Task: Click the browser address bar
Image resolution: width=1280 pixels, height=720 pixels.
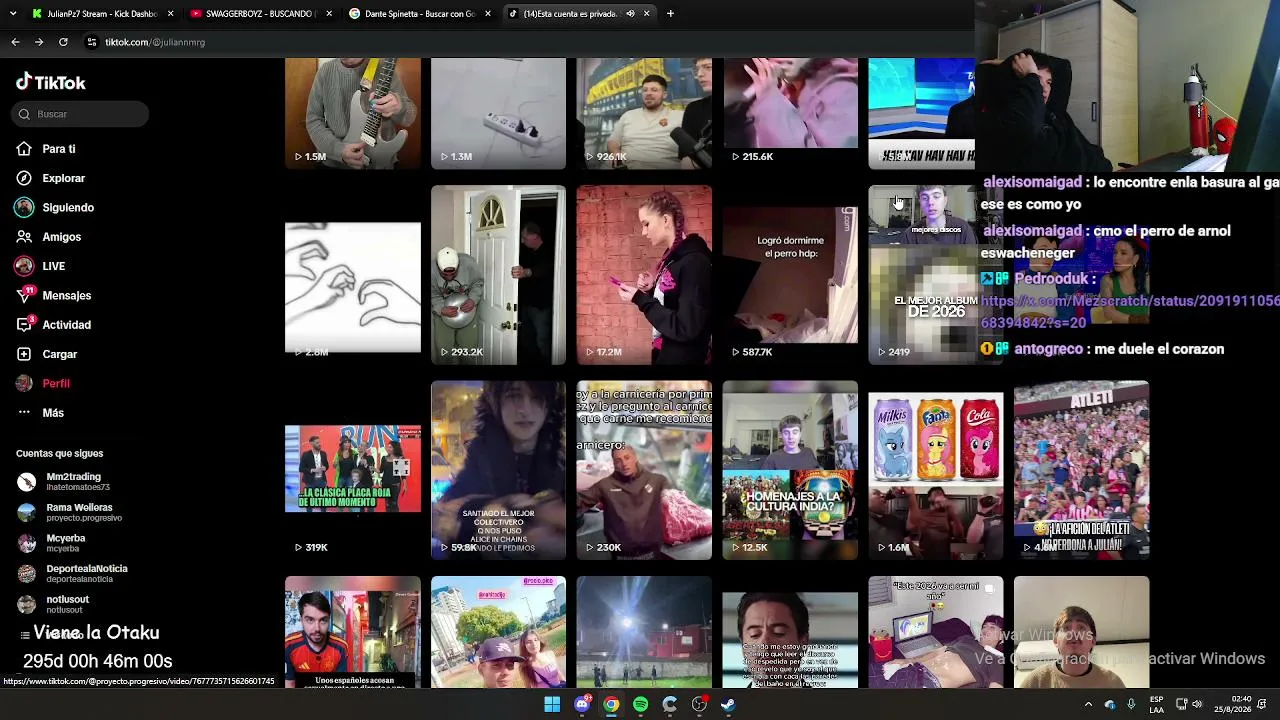Action: (x=520, y=42)
